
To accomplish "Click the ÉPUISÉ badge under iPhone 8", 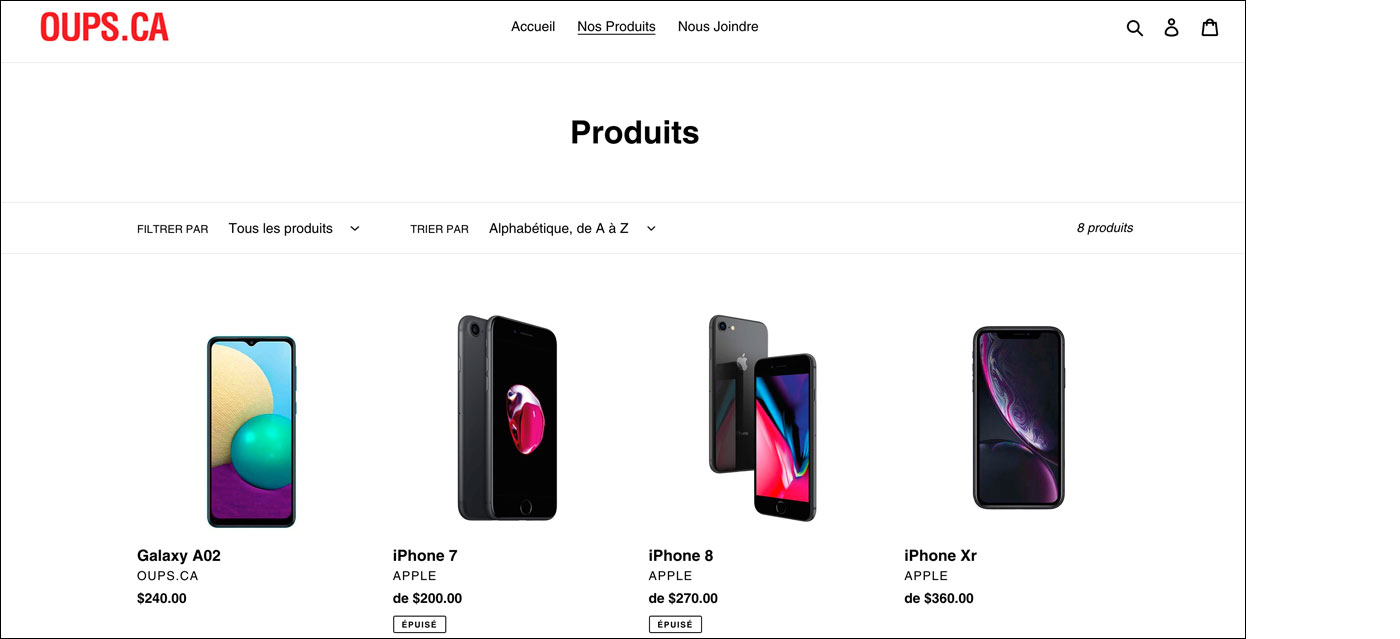I will click(675, 624).
